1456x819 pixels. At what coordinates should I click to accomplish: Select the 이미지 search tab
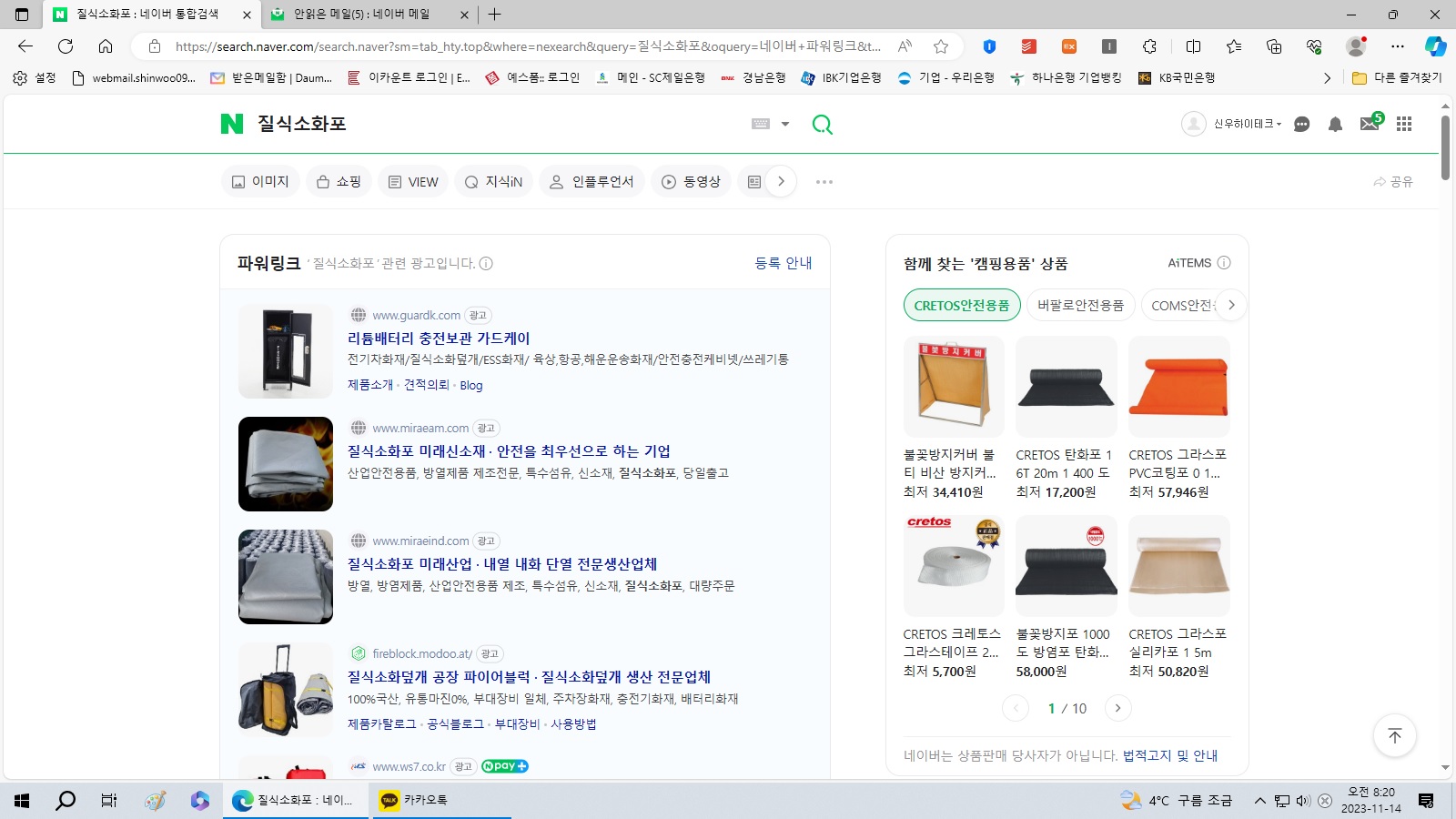[x=260, y=182]
